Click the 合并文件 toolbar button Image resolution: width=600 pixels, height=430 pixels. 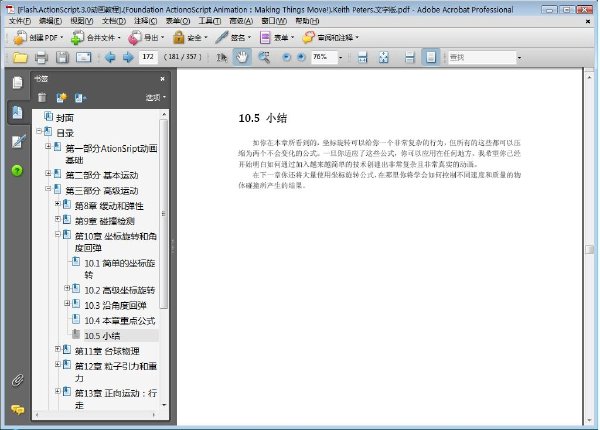96,37
